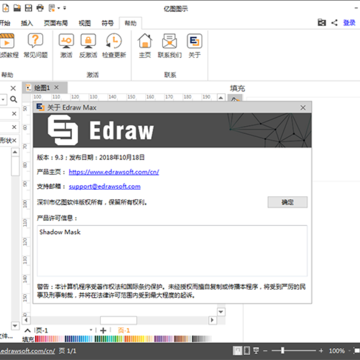
Task: Click the fit-width view icon in status bar
Action: 247,351
